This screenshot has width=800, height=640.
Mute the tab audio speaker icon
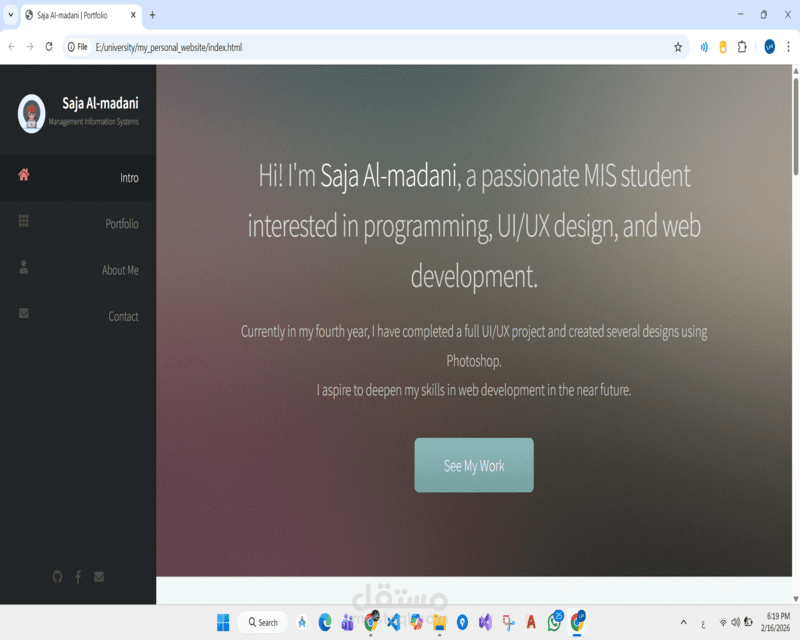pyautogui.click(x=704, y=46)
